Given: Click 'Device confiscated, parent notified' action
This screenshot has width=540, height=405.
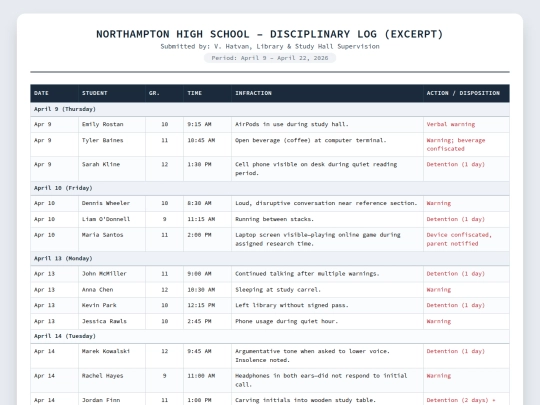Looking at the screenshot, I should [459, 239].
